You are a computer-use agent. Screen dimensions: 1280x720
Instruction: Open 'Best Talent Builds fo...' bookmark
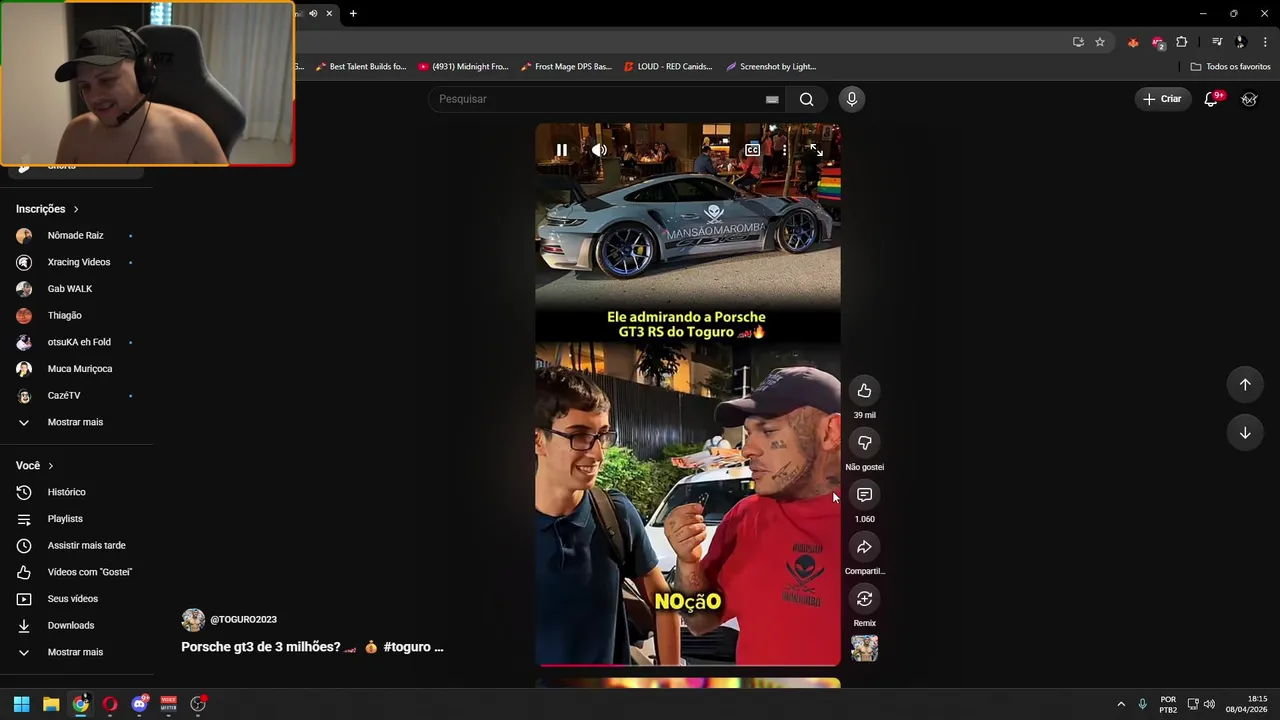pos(361,67)
